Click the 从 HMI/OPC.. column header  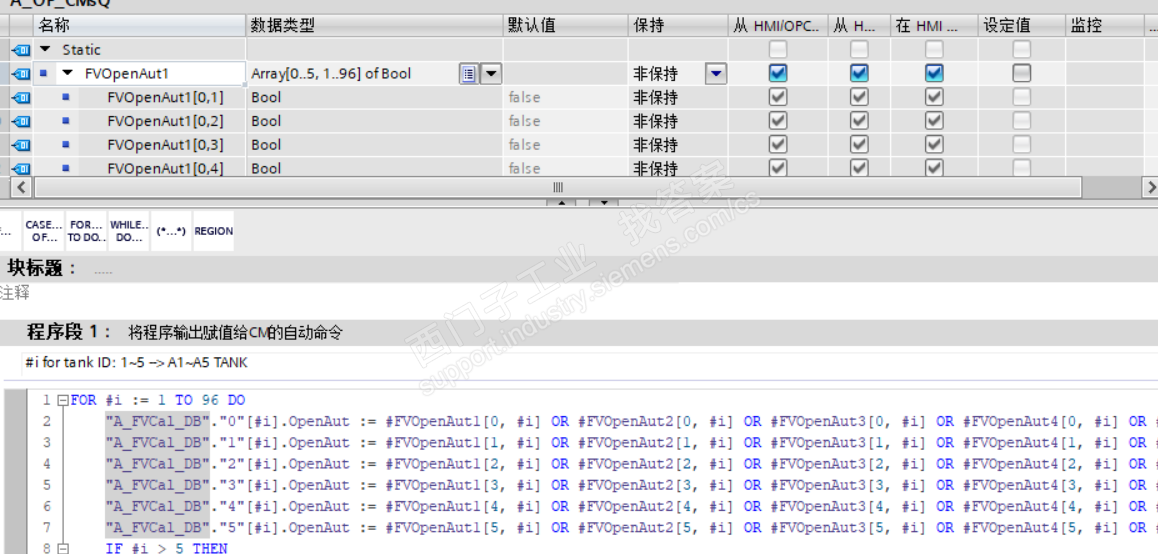click(x=778, y=26)
